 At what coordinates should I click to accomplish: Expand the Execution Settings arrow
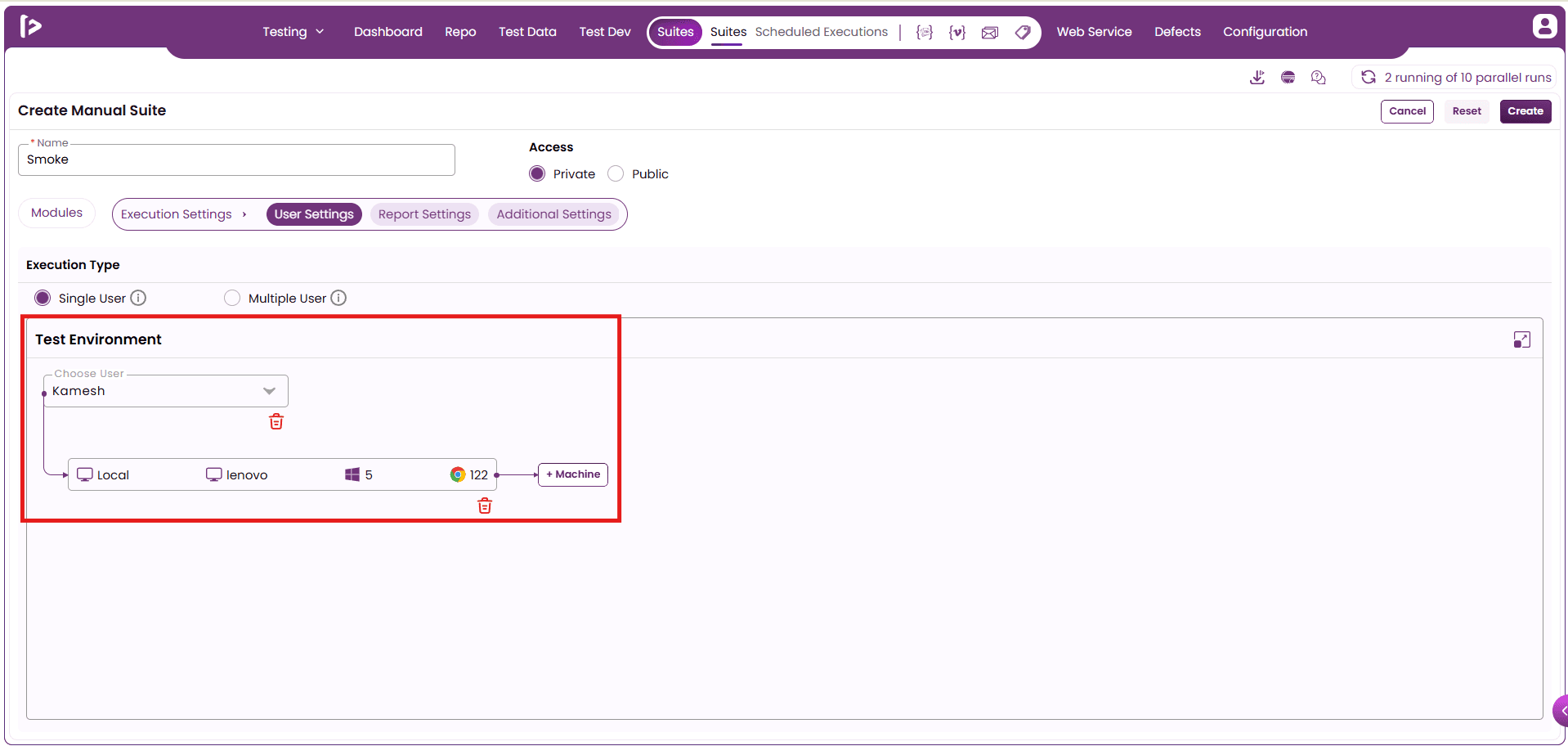(x=244, y=214)
